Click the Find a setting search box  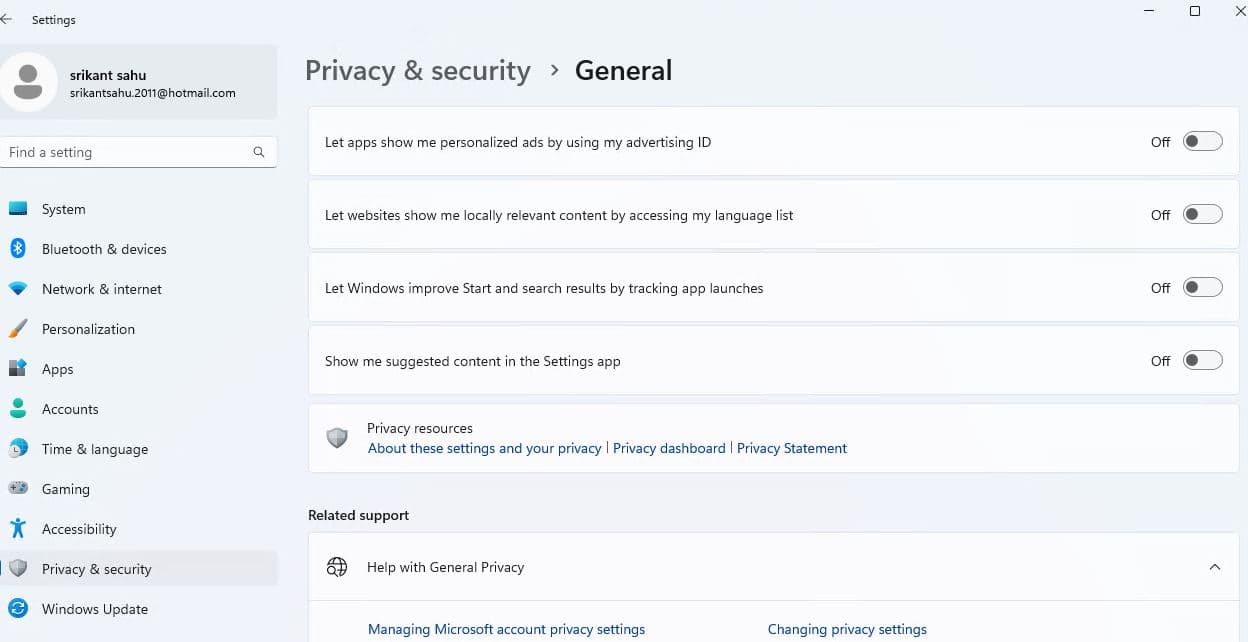[125, 152]
